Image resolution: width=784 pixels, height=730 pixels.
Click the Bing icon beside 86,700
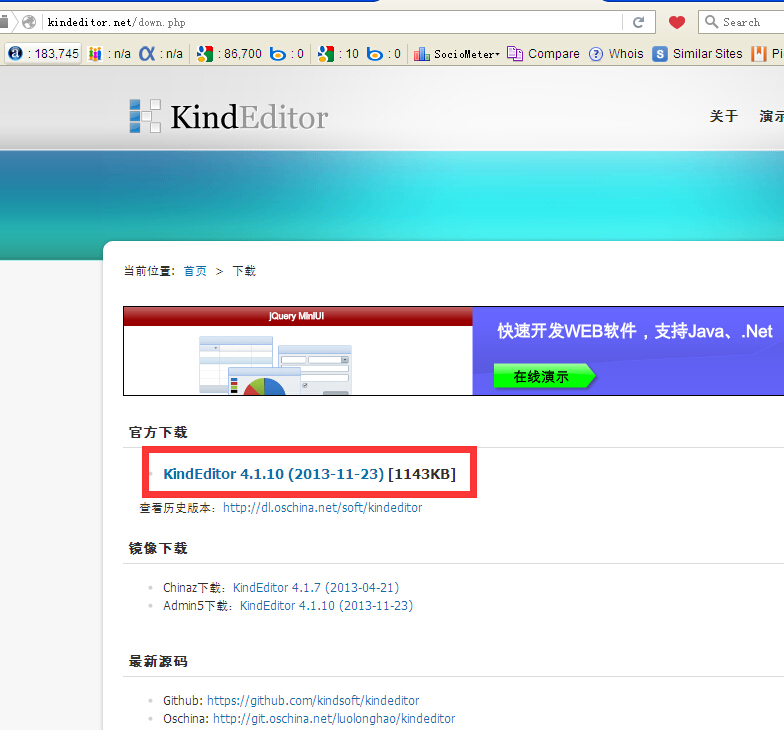[x=278, y=54]
